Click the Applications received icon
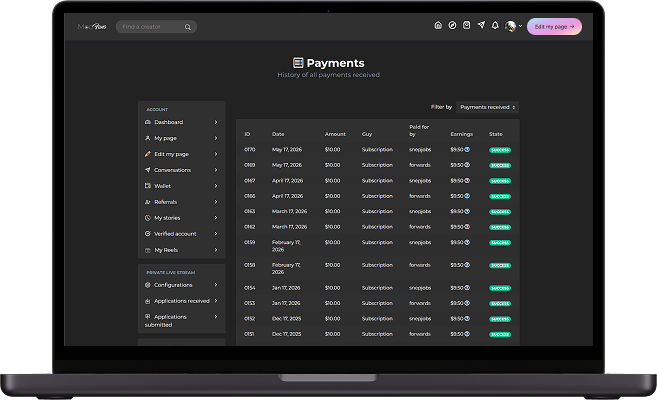 pyautogui.click(x=147, y=301)
